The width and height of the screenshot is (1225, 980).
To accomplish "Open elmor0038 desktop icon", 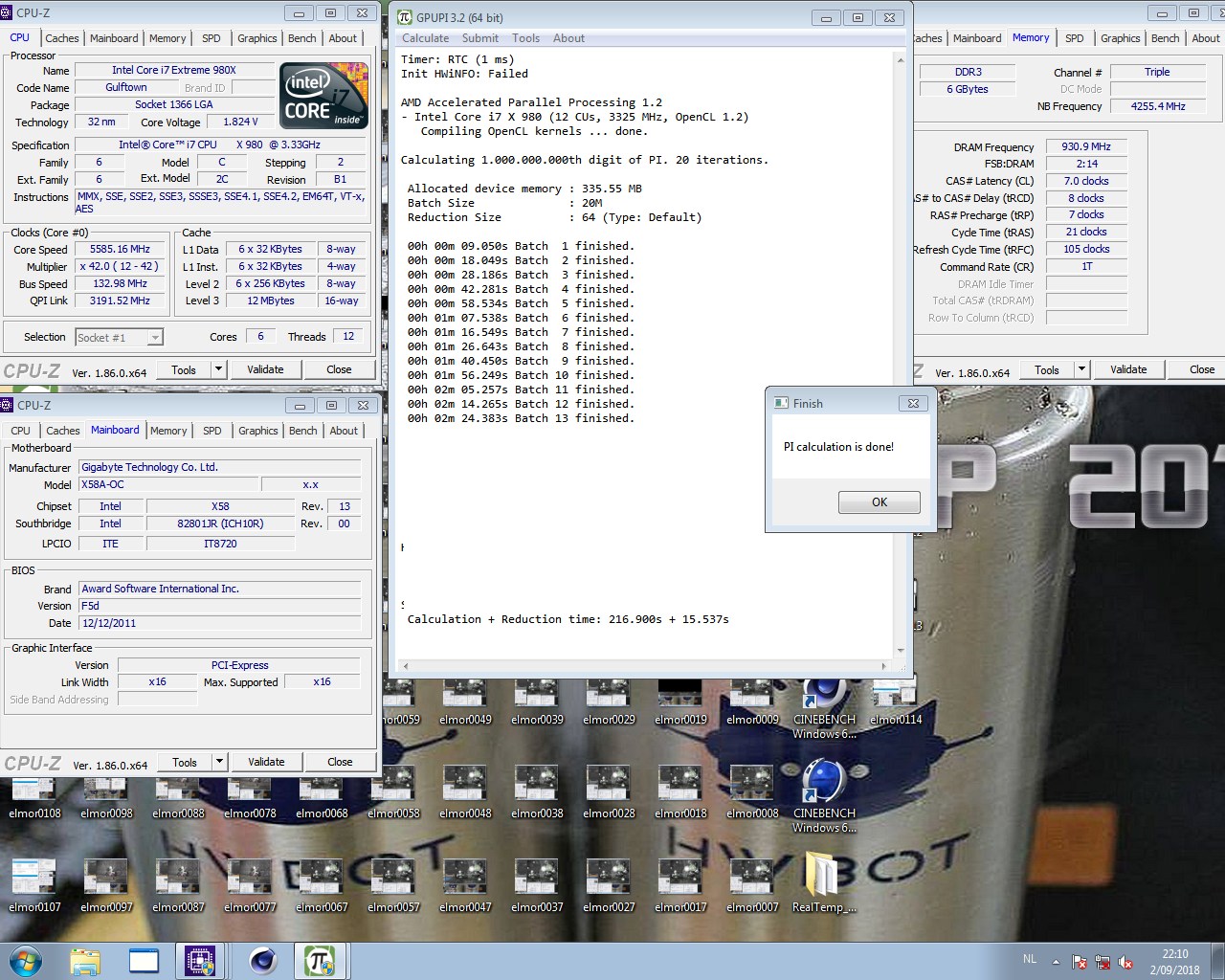I will coord(537,794).
